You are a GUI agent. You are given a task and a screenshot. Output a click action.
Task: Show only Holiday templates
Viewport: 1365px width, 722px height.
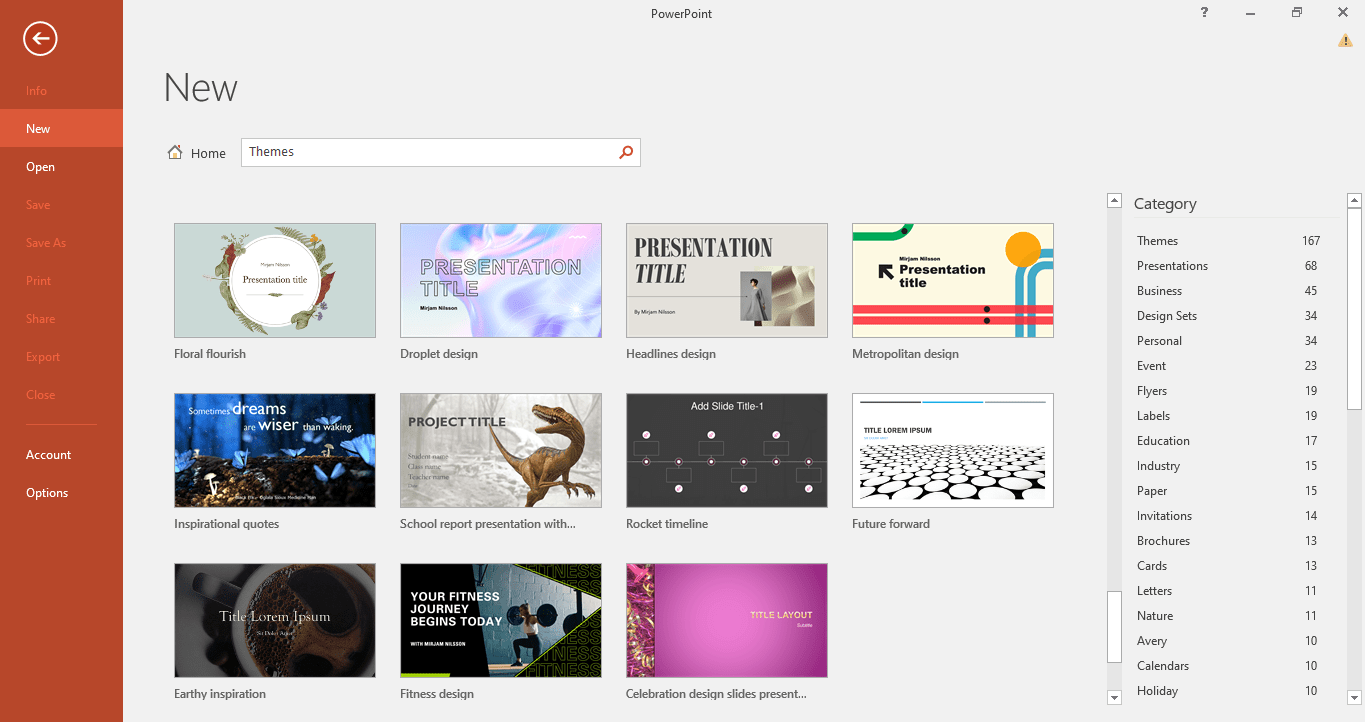(1157, 690)
